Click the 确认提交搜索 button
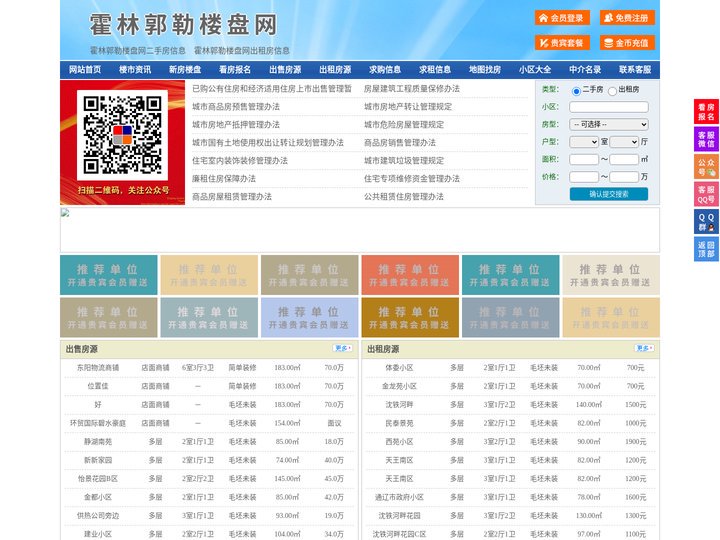720x540 pixels. click(609, 194)
